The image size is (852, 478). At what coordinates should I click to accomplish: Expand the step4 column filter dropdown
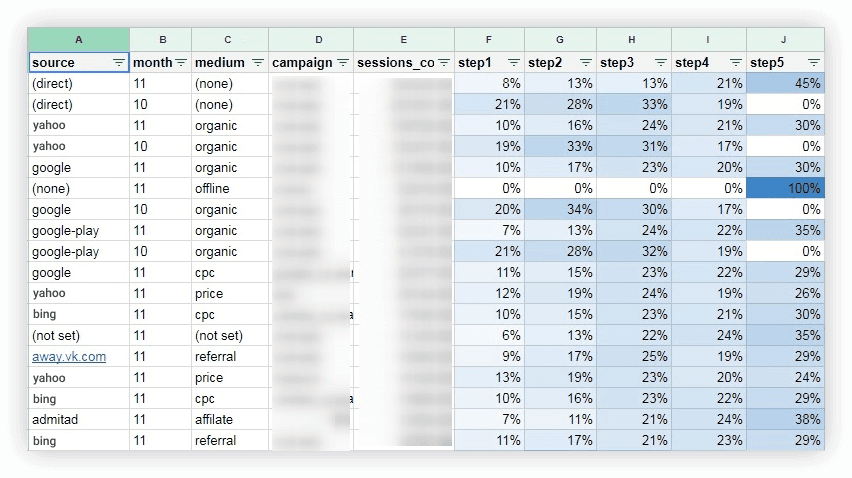point(736,63)
